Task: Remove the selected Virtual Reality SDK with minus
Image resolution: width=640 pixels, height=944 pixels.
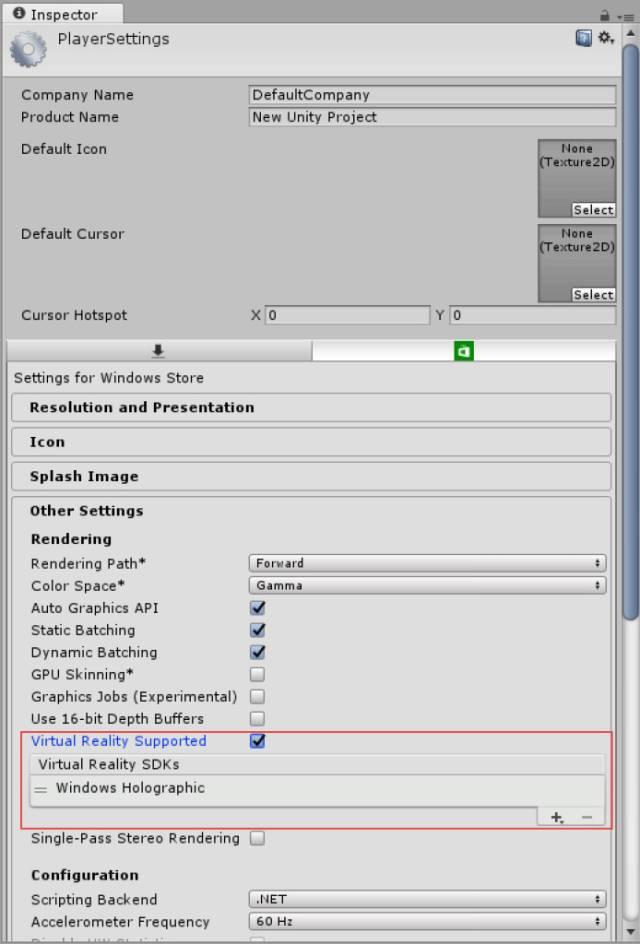Action: coord(586,817)
